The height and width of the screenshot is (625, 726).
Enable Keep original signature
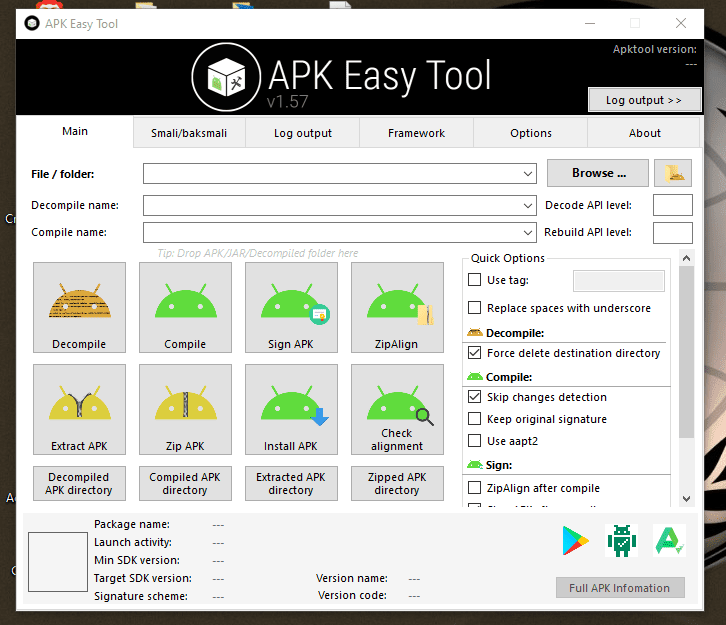pyautogui.click(x=475, y=419)
